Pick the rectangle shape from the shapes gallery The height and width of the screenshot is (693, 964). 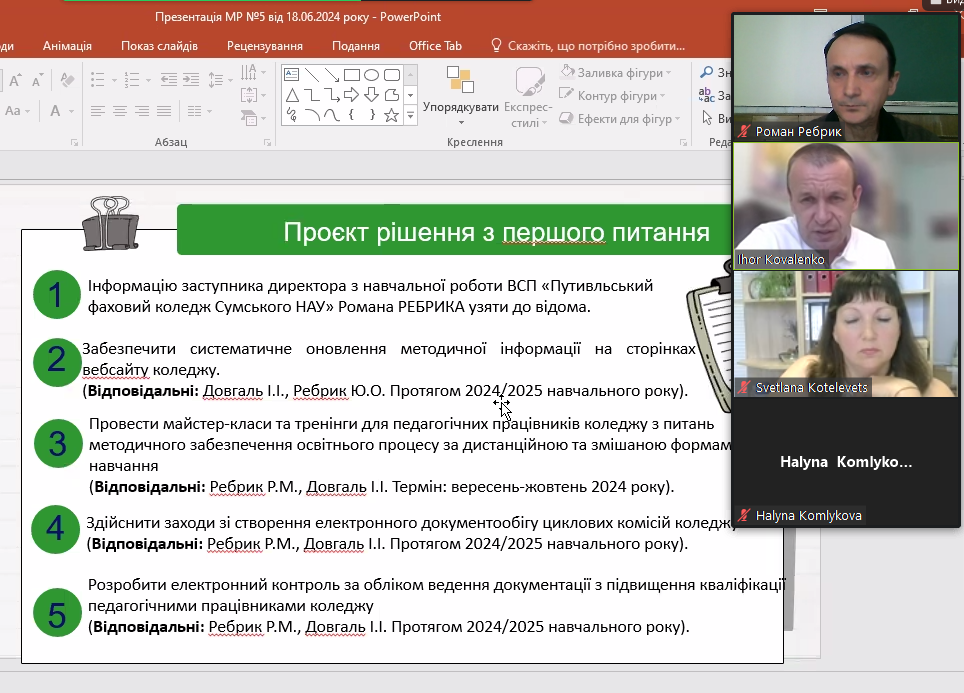pos(352,75)
